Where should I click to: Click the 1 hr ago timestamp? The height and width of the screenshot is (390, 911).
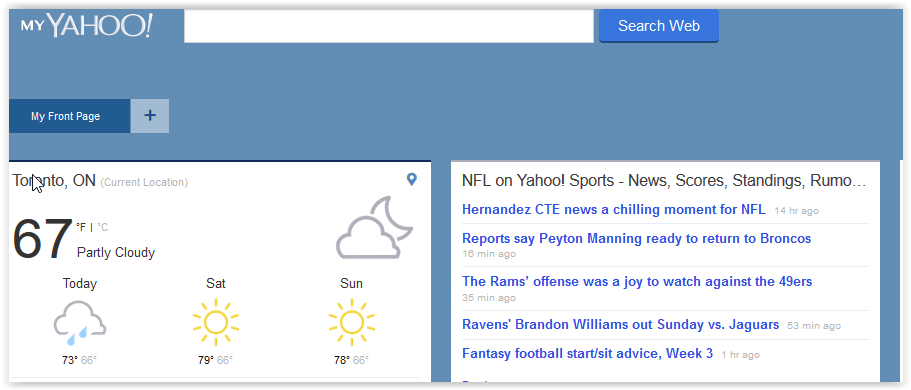click(x=741, y=355)
